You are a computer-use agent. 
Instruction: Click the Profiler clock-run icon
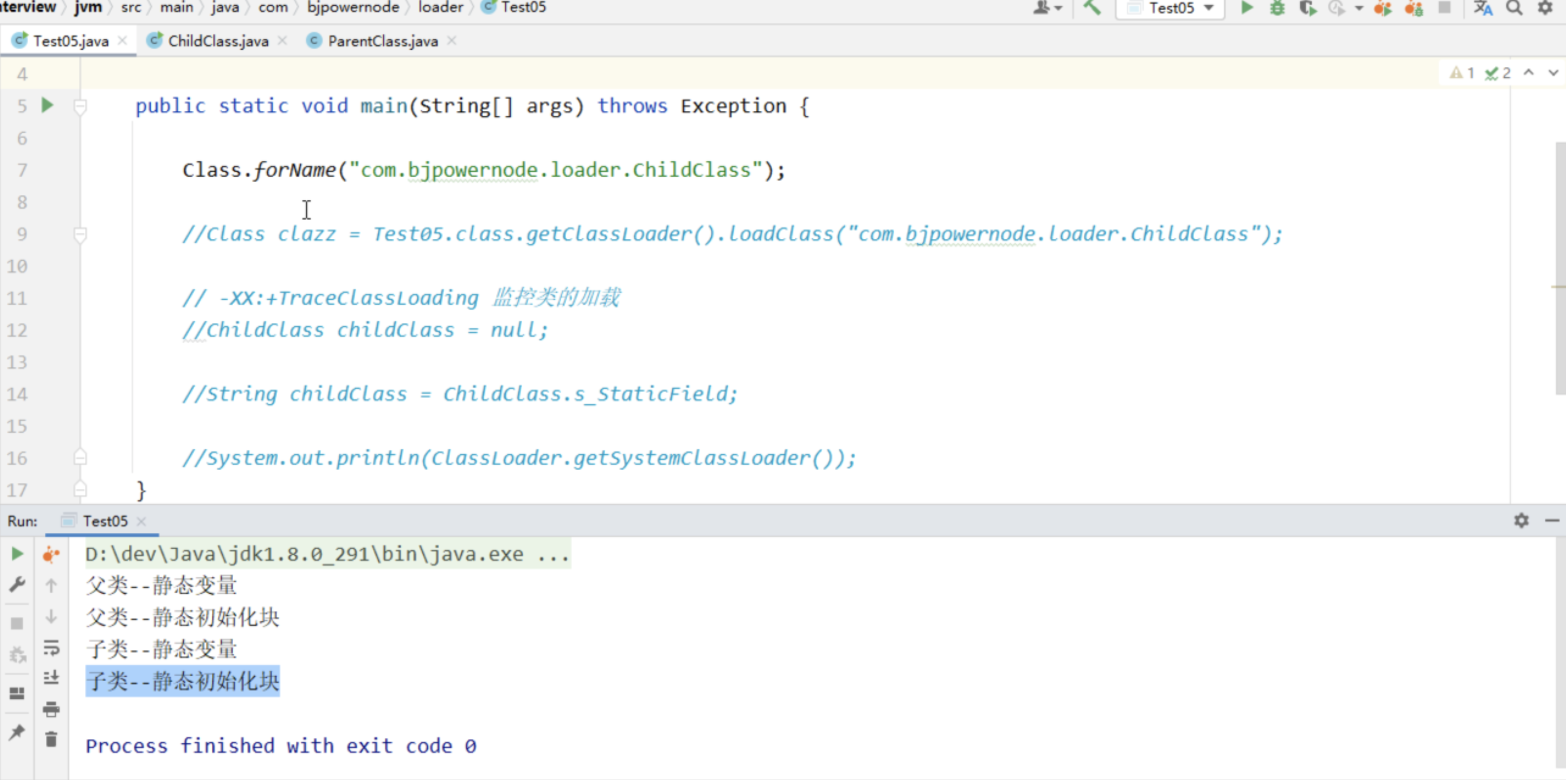click(x=1337, y=8)
